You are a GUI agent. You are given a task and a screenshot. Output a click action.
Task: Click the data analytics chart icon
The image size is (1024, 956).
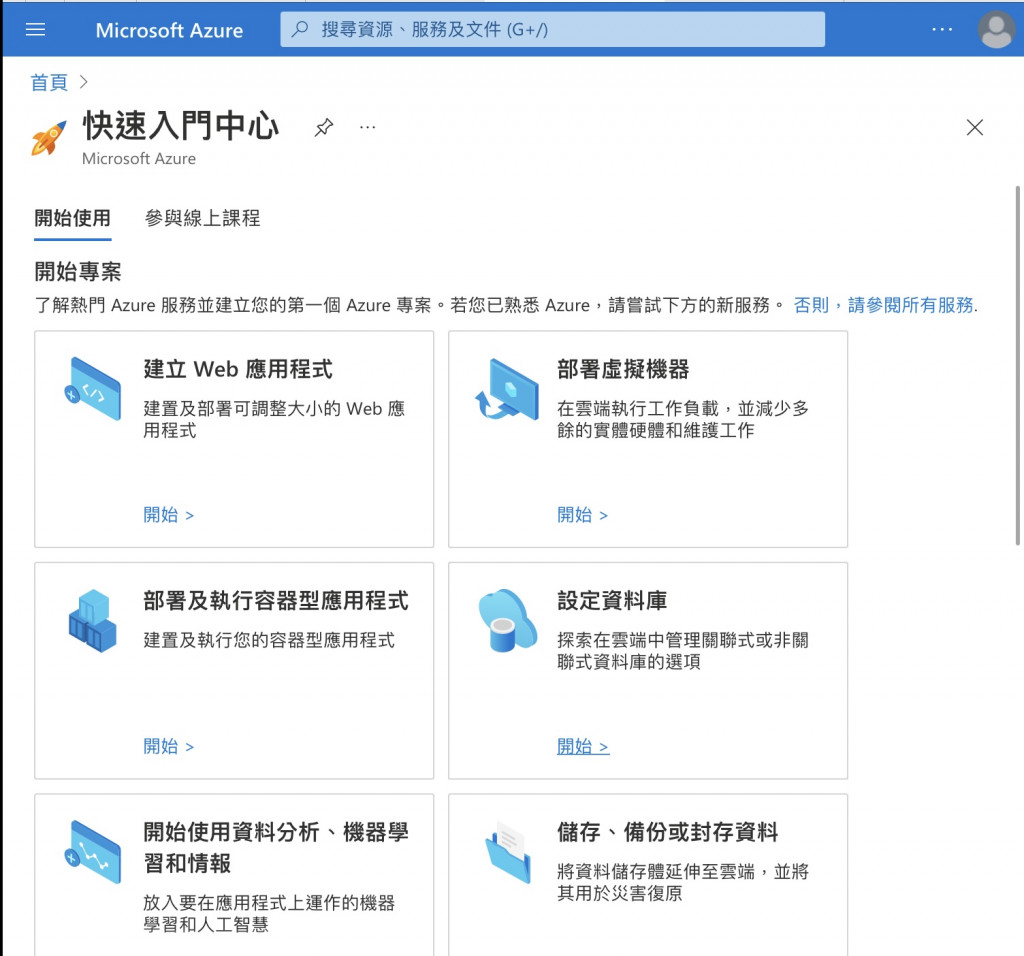[93, 852]
